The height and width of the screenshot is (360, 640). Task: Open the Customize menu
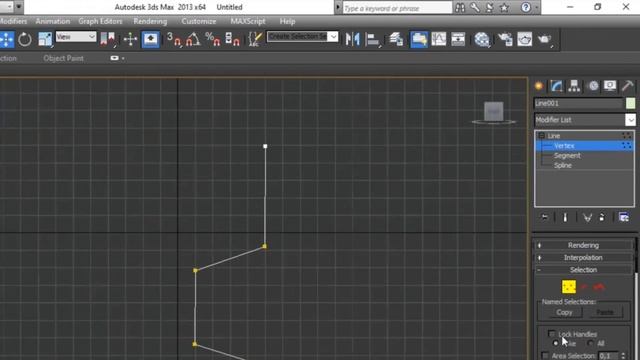[x=199, y=21]
